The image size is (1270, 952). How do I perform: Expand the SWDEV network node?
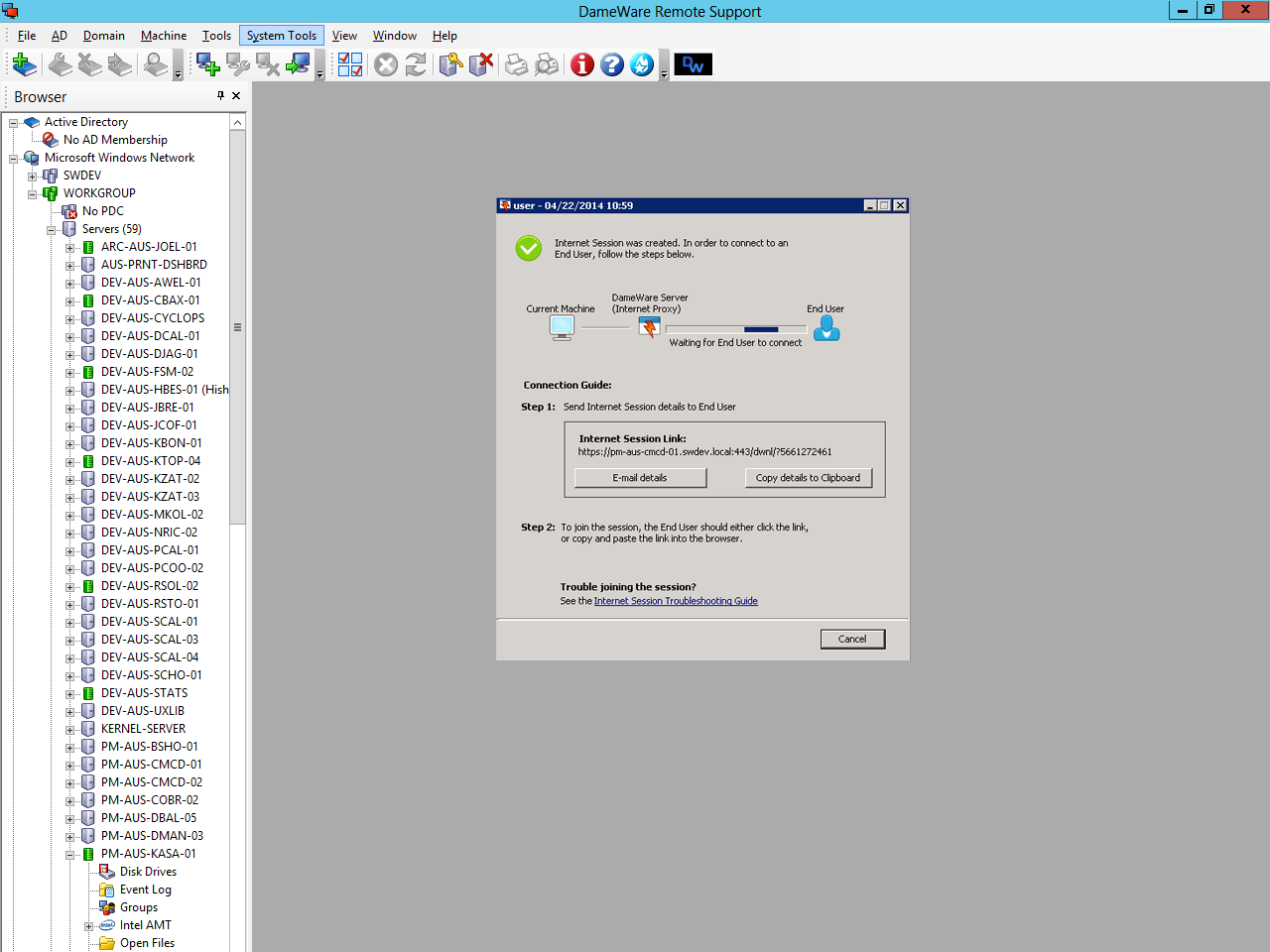pyautogui.click(x=33, y=176)
